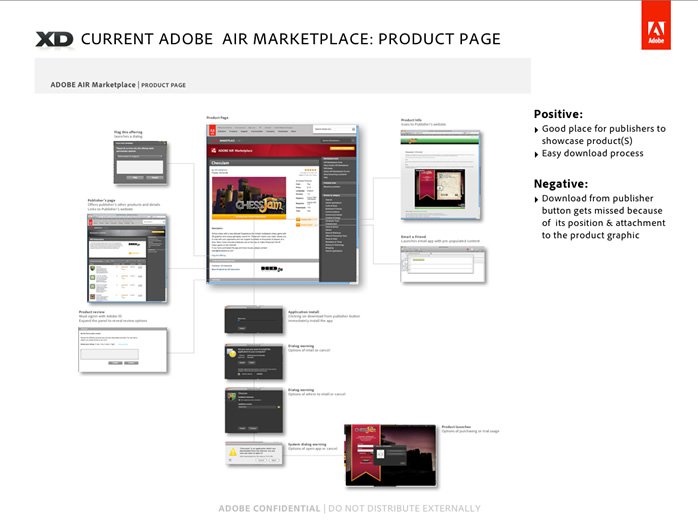Click the login dialog inside the ChessJam launch screenshot

click(x=390, y=454)
